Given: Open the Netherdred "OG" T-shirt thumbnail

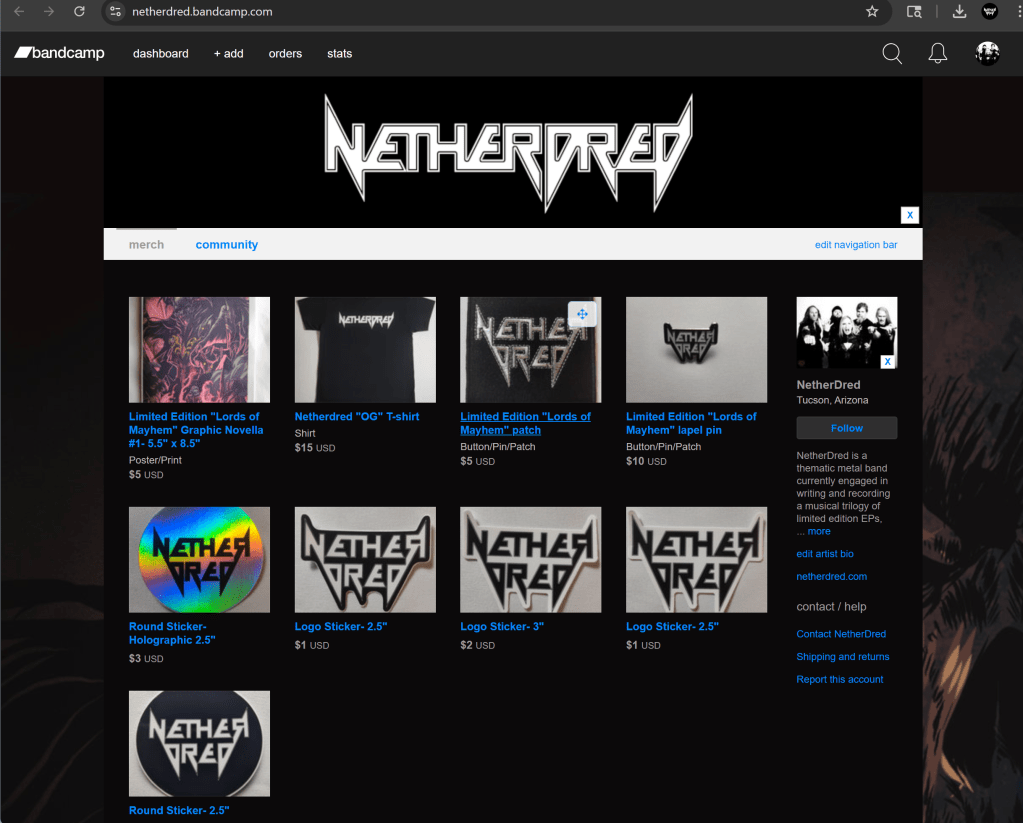Looking at the screenshot, I should point(365,349).
